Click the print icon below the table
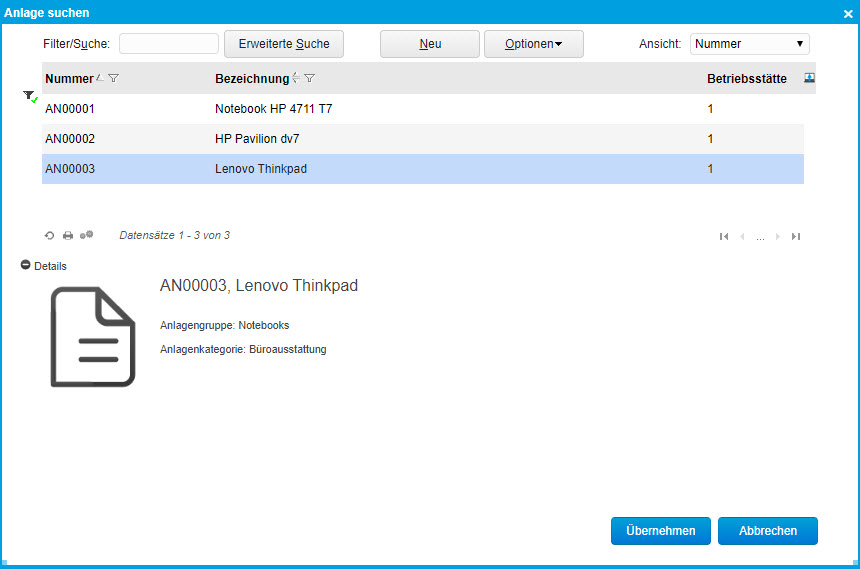 coord(68,236)
